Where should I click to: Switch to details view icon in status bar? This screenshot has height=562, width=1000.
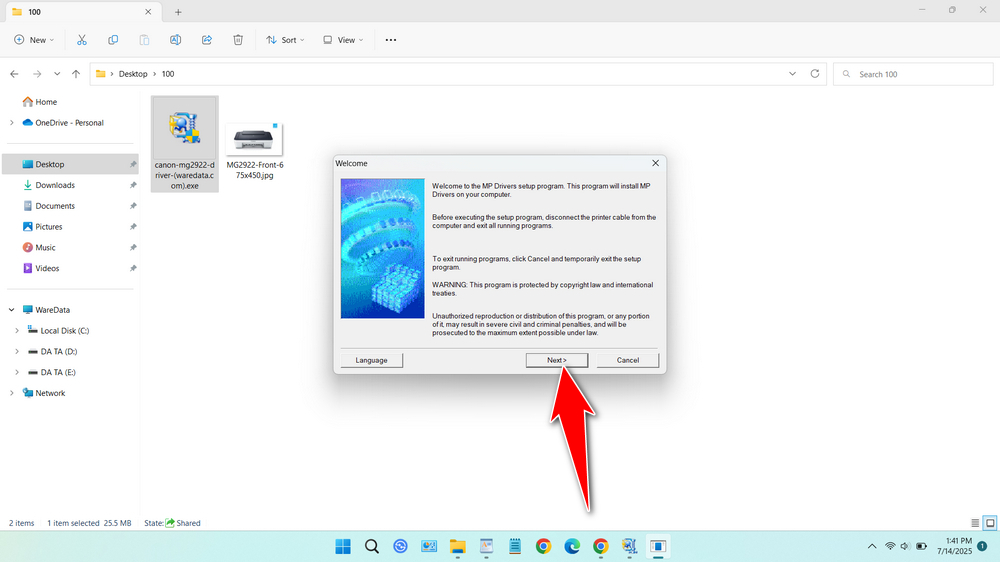(x=975, y=523)
